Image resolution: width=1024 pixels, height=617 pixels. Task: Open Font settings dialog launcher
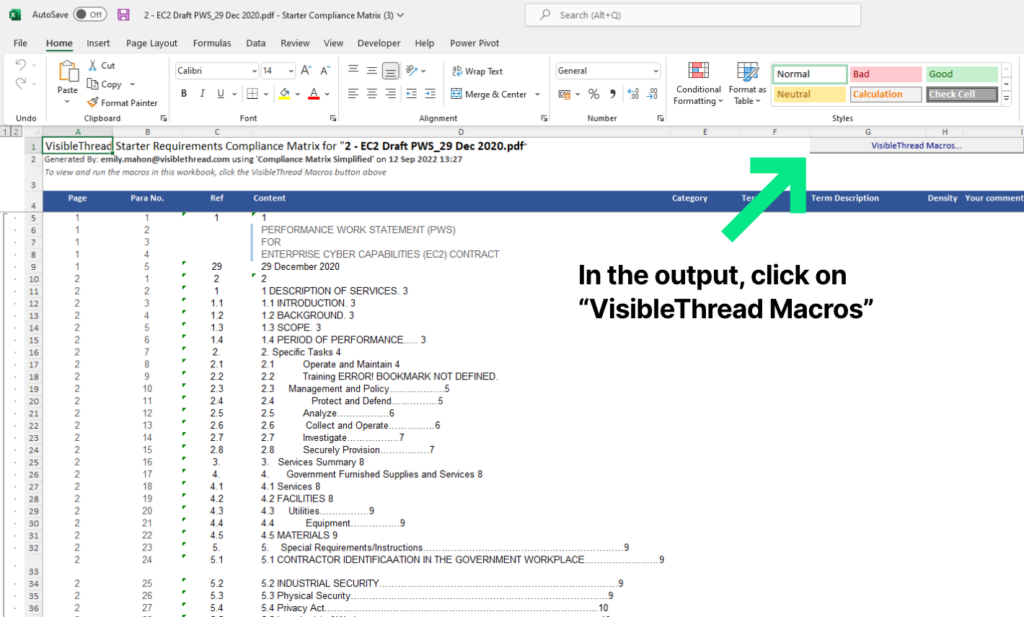[x=333, y=118]
